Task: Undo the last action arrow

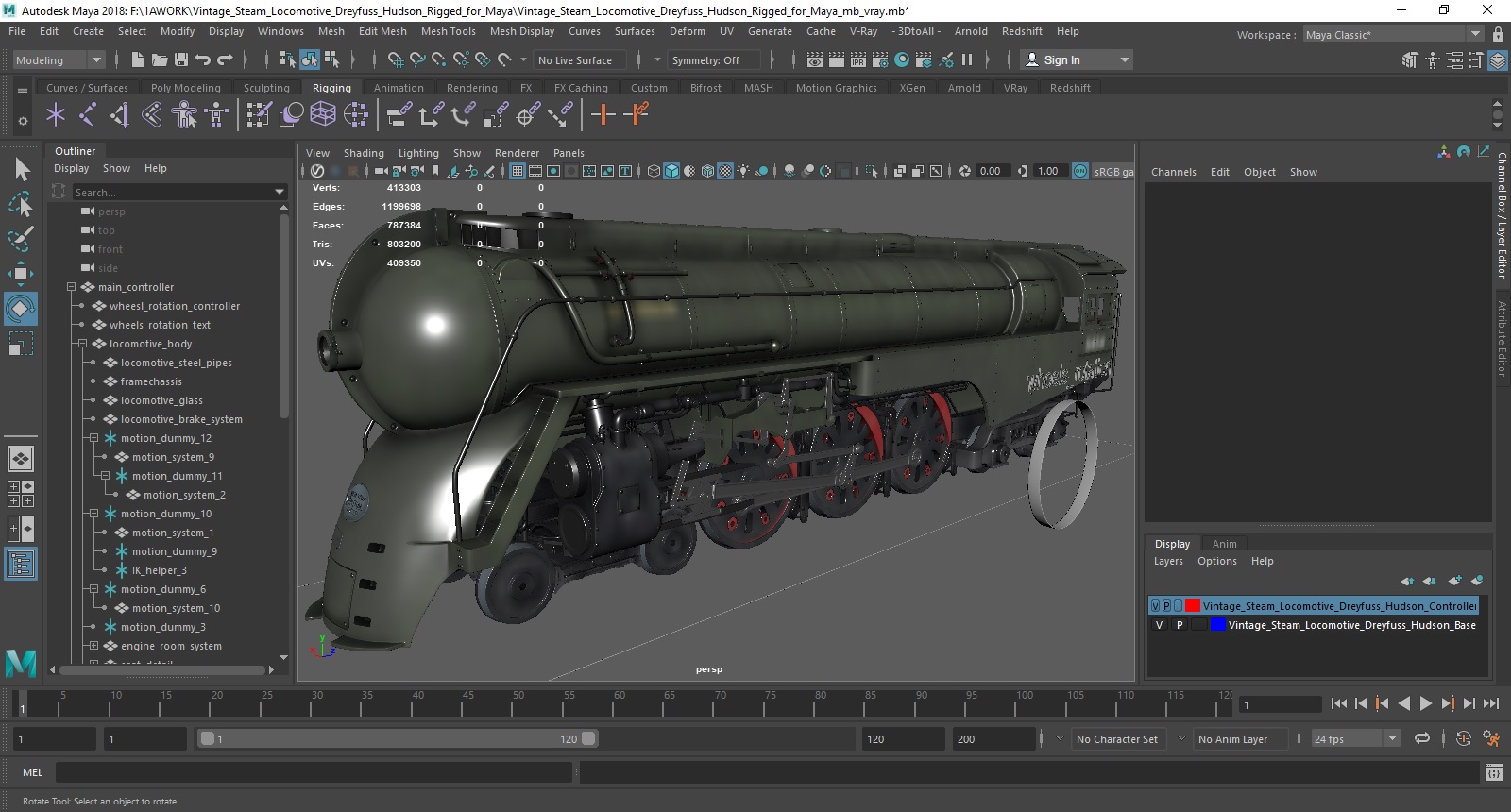Action: click(203, 59)
